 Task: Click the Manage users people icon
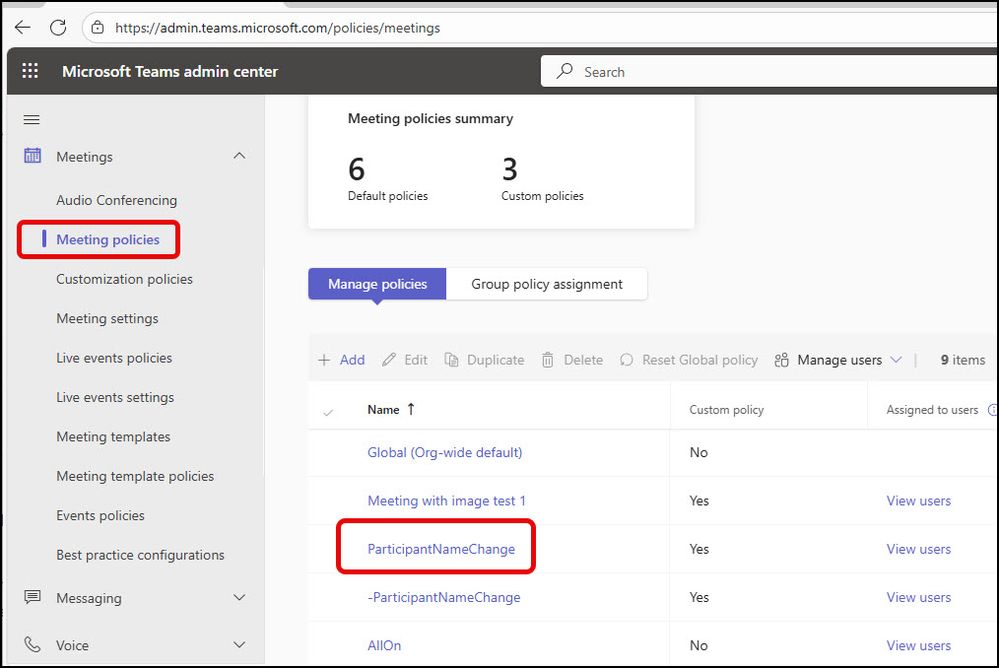point(782,360)
